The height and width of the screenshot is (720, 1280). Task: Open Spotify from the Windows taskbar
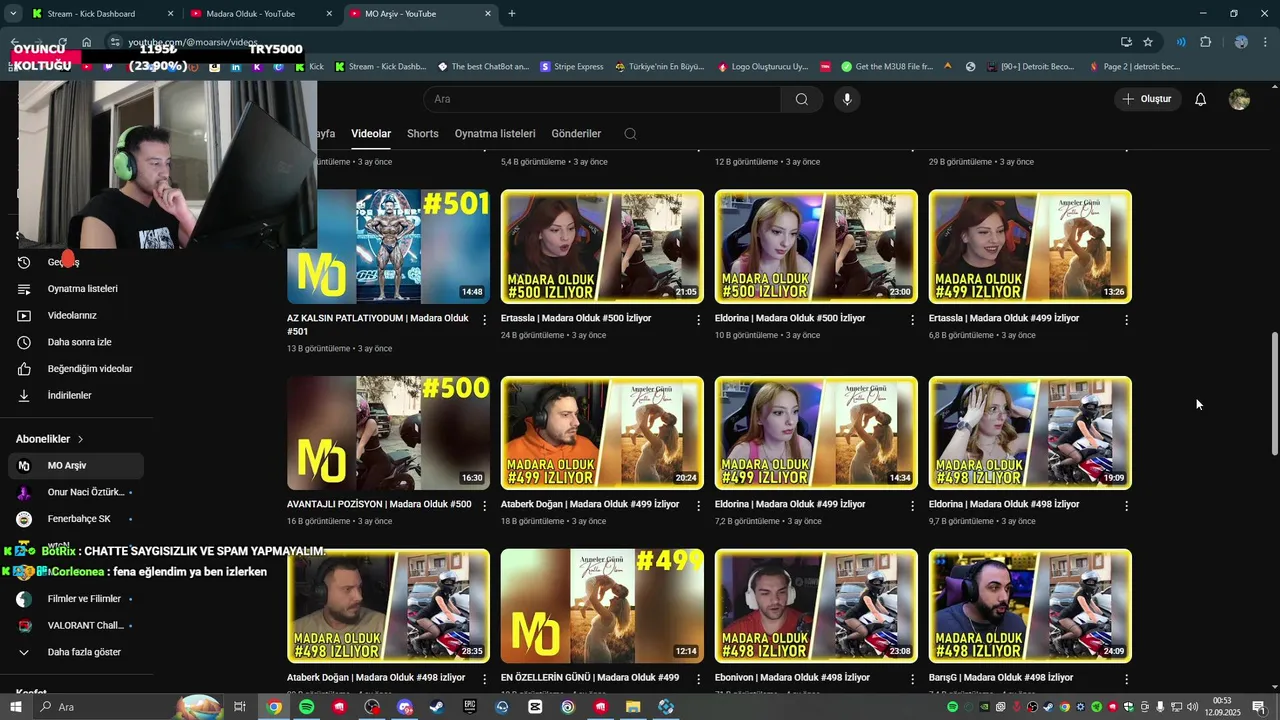pyautogui.click(x=306, y=707)
